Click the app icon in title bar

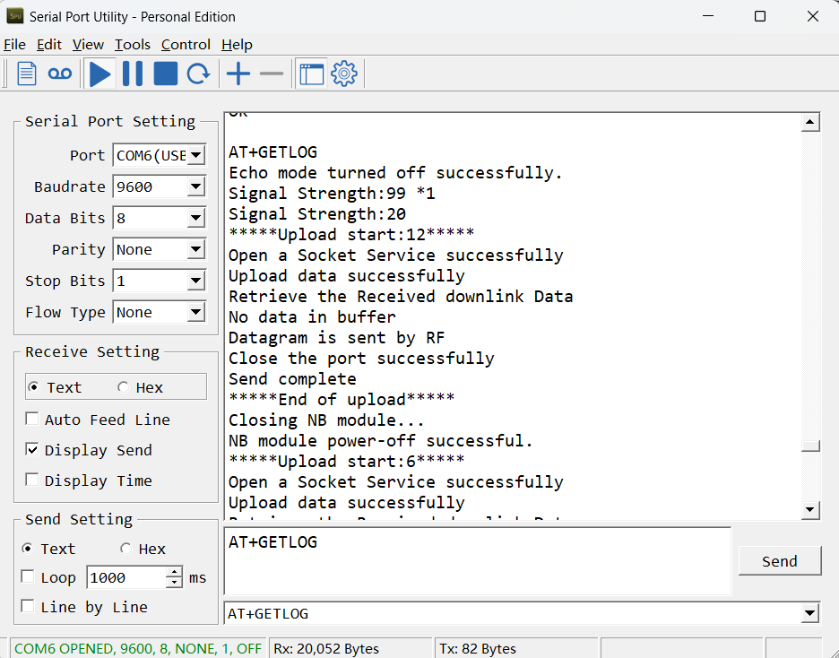(14, 16)
